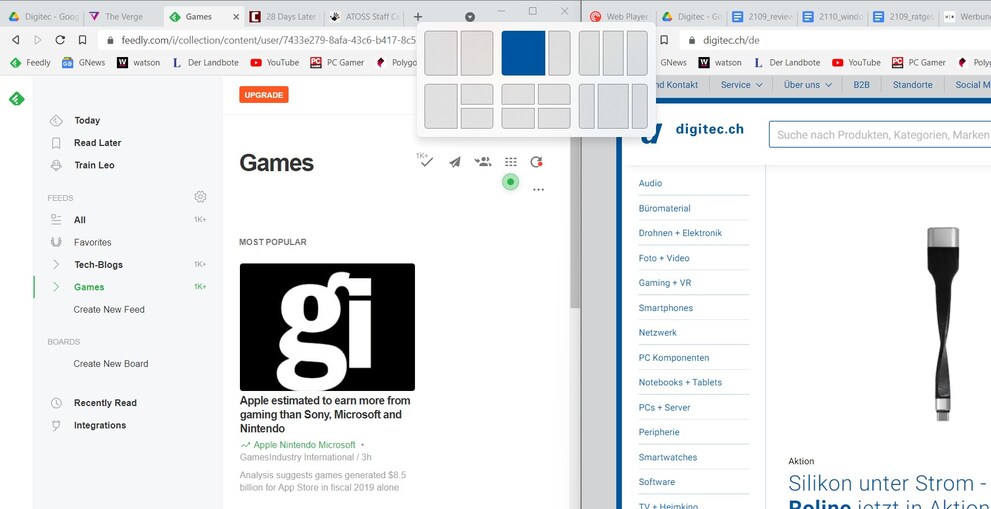Open Favorites in Feedly sidebar
The image size is (991, 509).
pos(92,242)
